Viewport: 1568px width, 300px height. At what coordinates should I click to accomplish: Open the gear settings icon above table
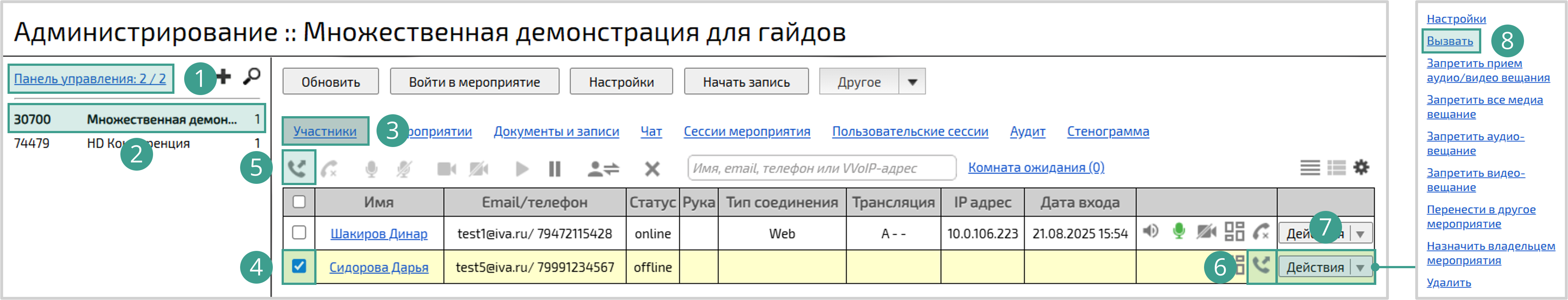point(1361,167)
